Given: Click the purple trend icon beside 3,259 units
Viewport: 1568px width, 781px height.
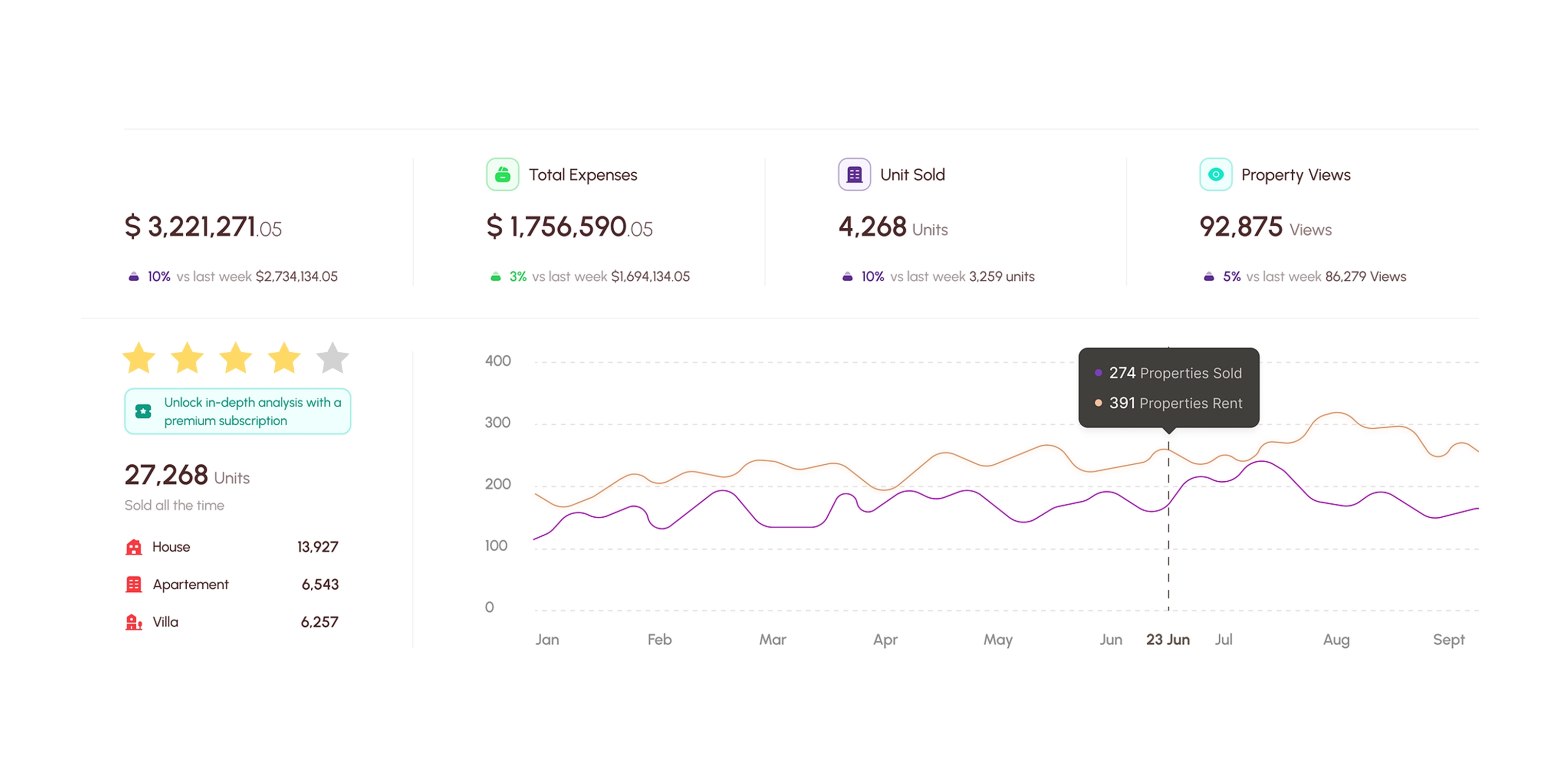Looking at the screenshot, I should [x=847, y=277].
